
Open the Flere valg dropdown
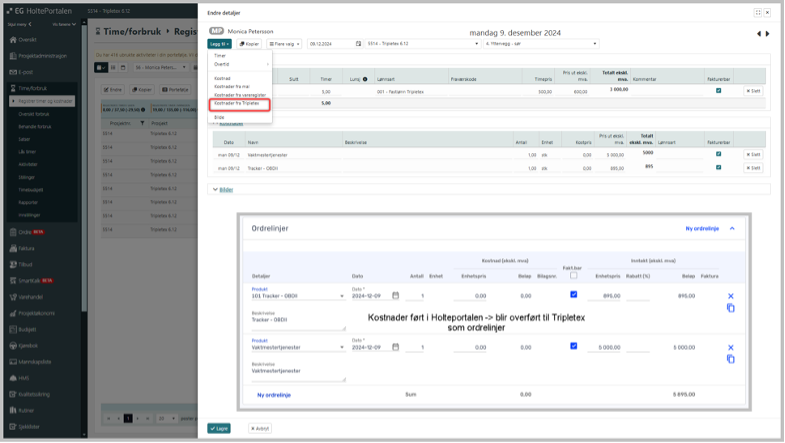coord(284,44)
